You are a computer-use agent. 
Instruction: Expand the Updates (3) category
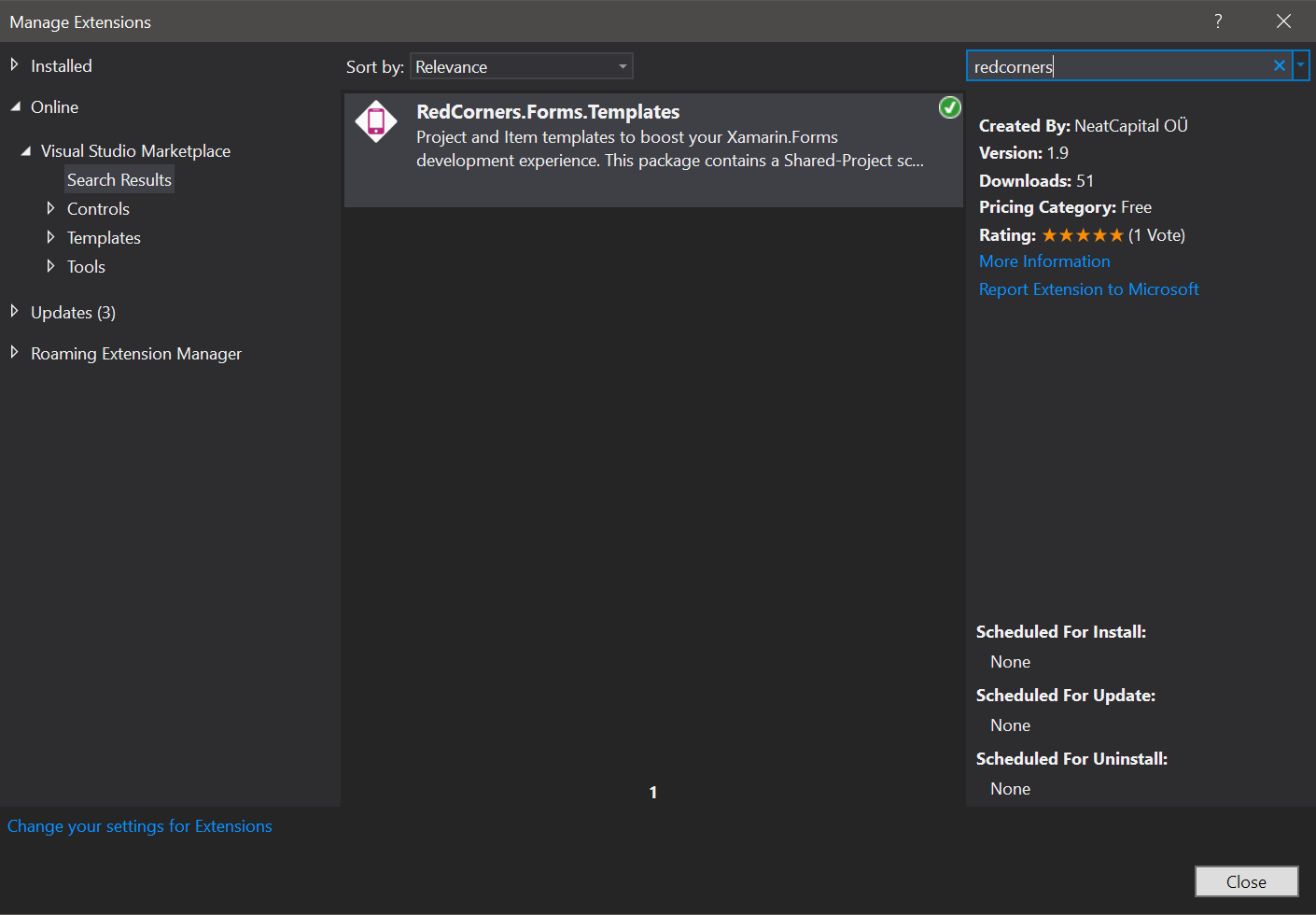tap(14, 311)
